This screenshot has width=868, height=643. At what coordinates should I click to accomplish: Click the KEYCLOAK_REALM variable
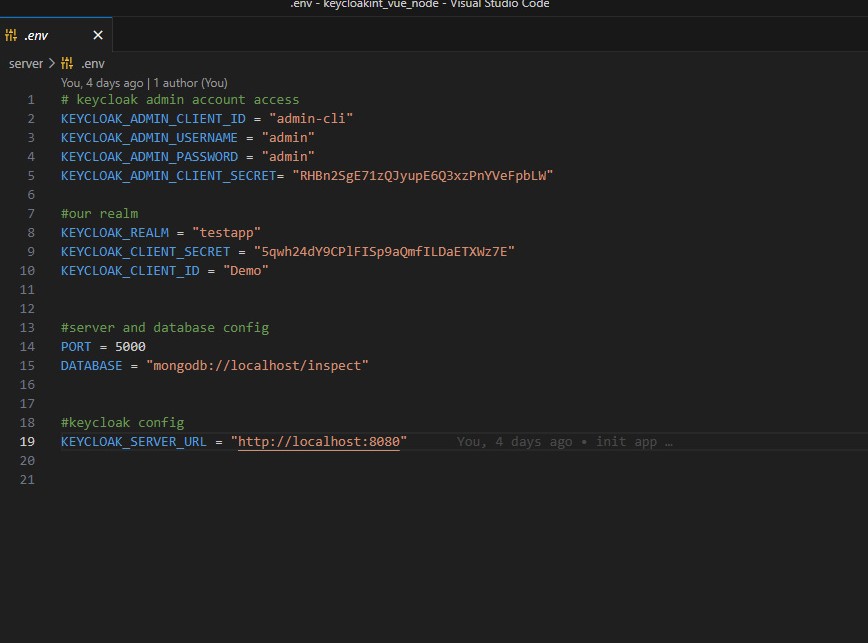(x=115, y=232)
